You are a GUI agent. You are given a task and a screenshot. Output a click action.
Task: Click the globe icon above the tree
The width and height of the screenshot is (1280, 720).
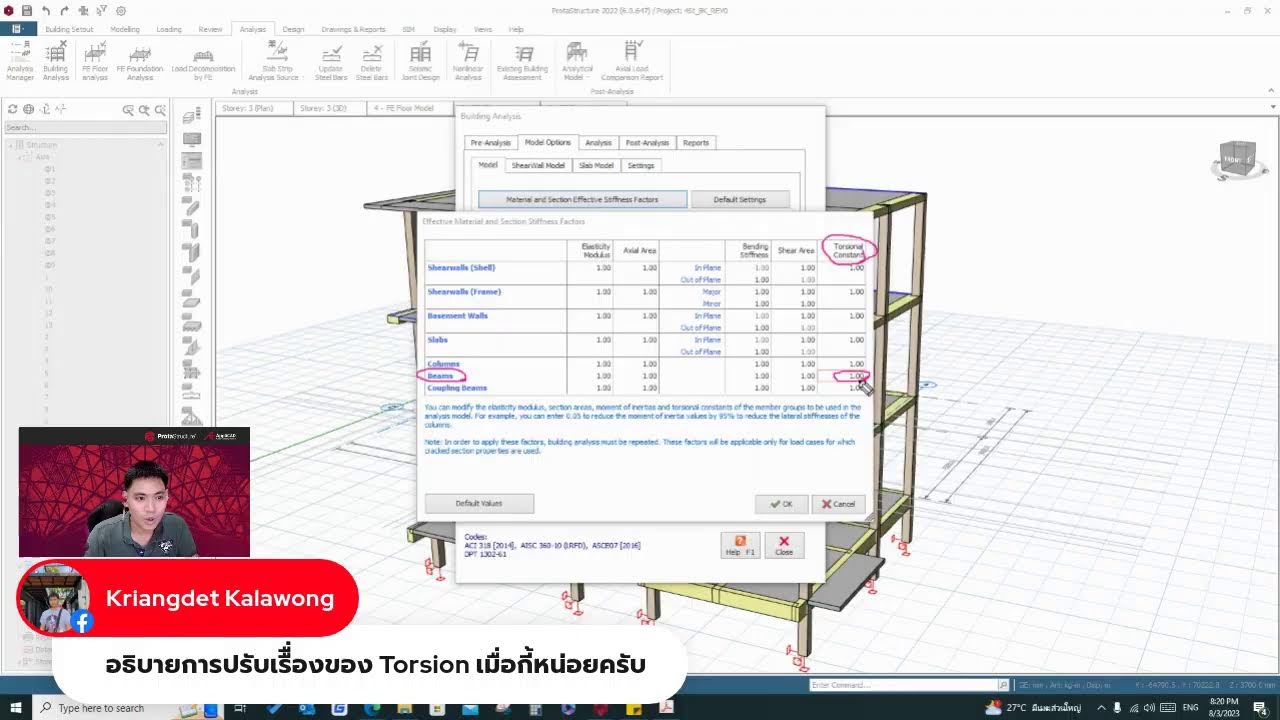coord(28,110)
